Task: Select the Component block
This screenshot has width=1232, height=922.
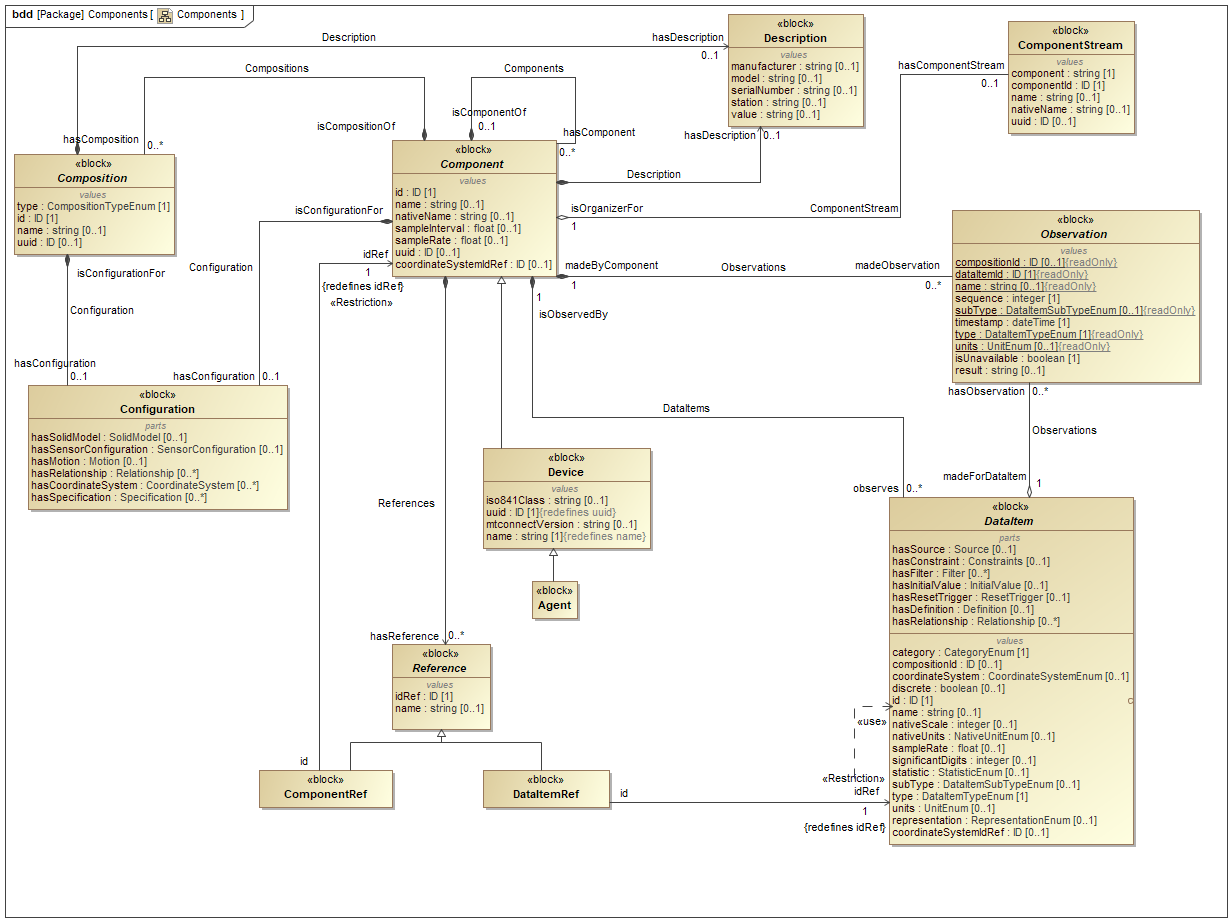Action: tap(472, 163)
